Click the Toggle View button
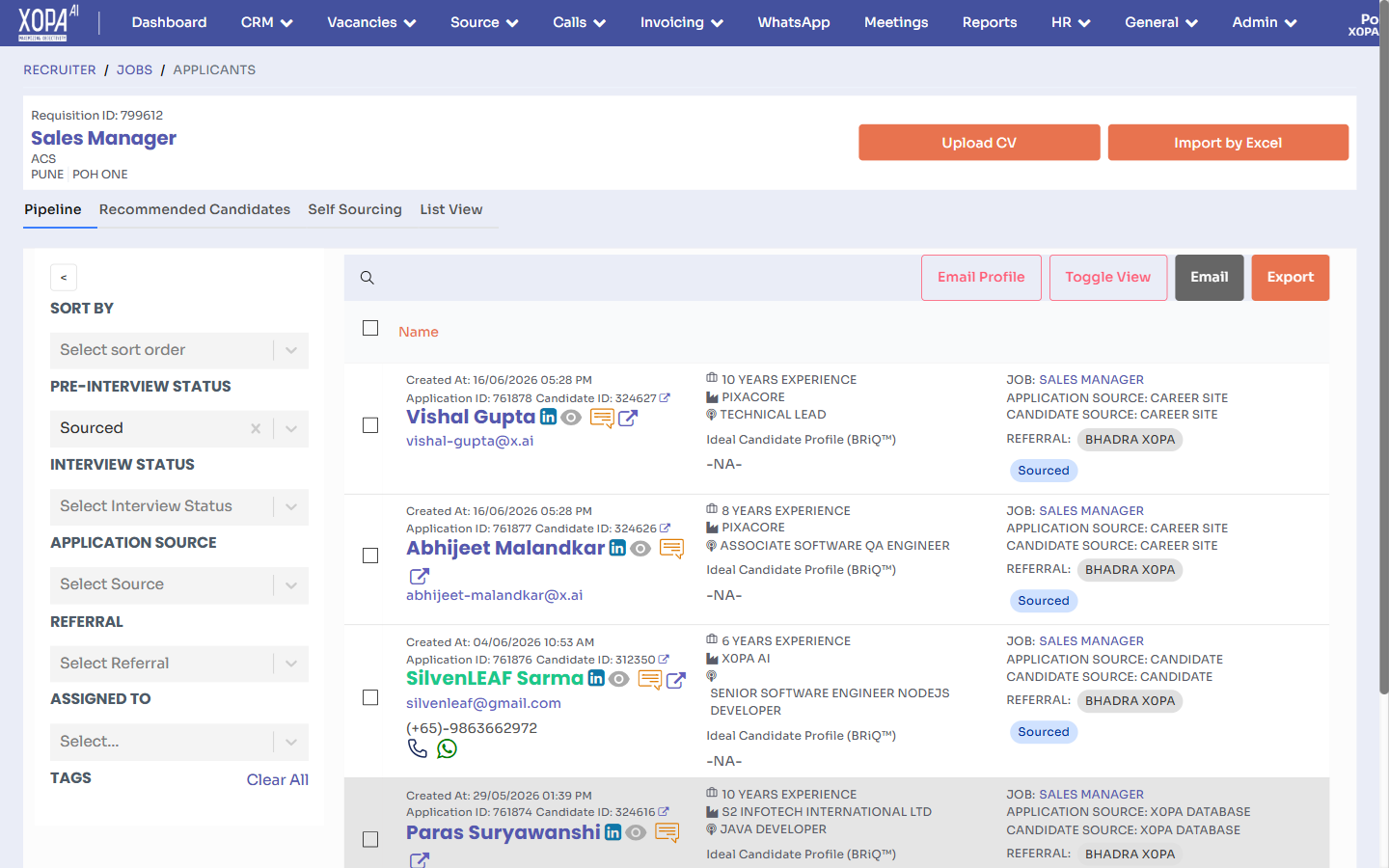 click(1108, 278)
